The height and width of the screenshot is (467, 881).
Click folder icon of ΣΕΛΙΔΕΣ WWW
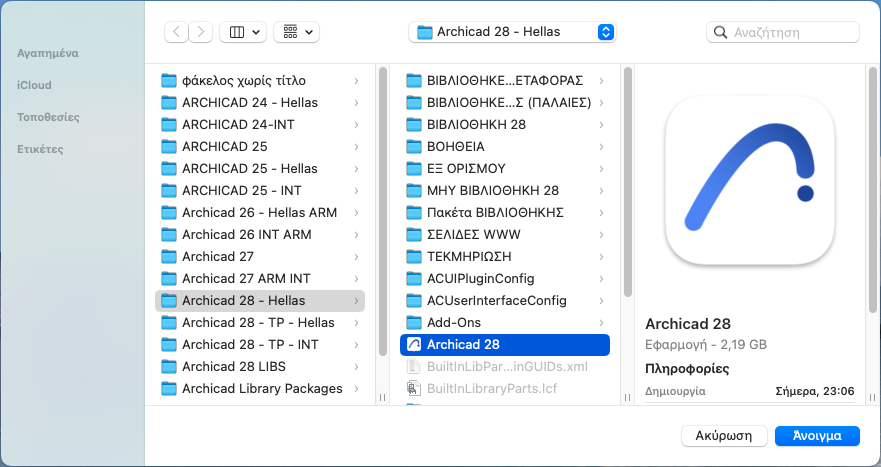click(x=414, y=234)
